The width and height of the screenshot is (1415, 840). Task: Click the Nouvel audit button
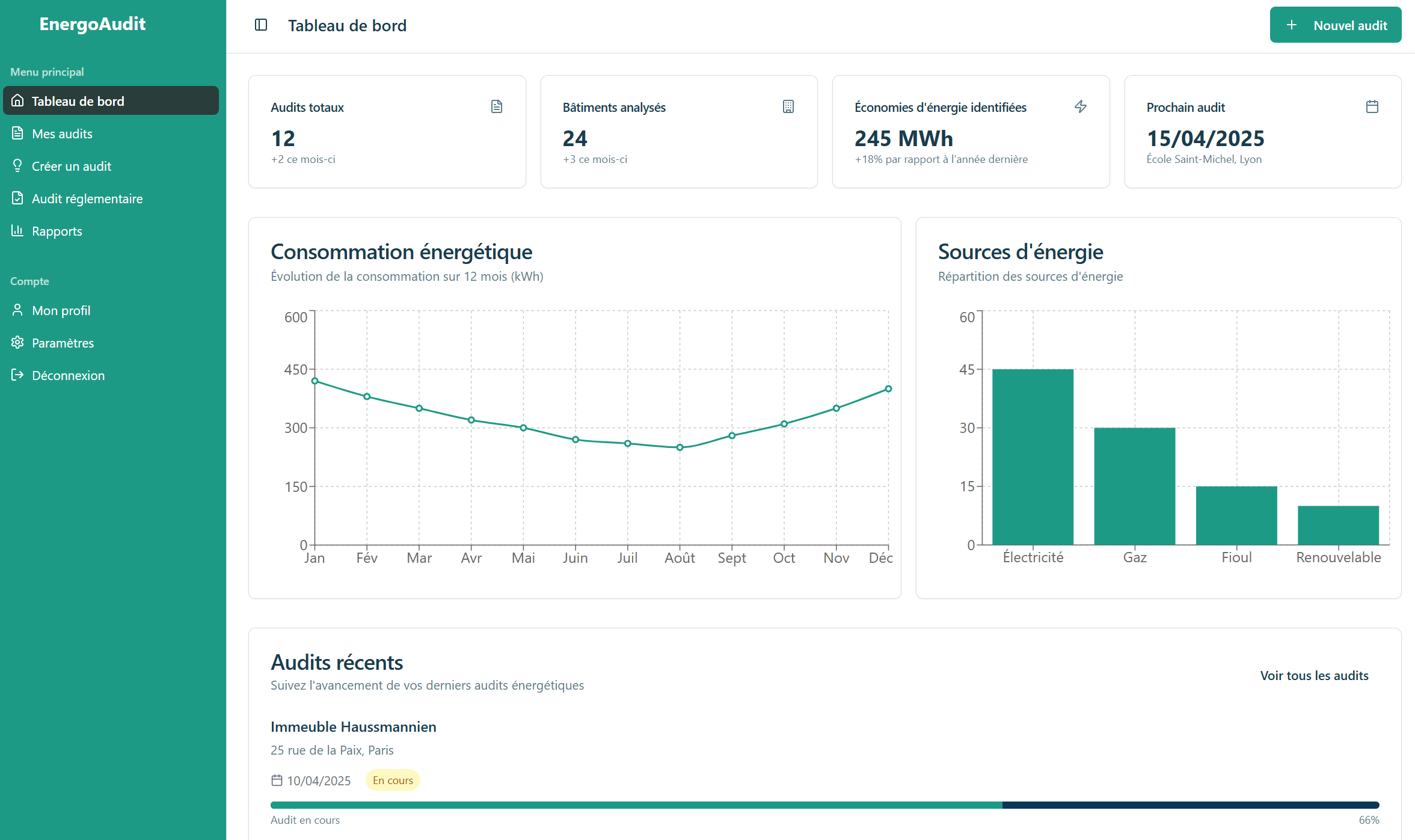[x=1335, y=25]
